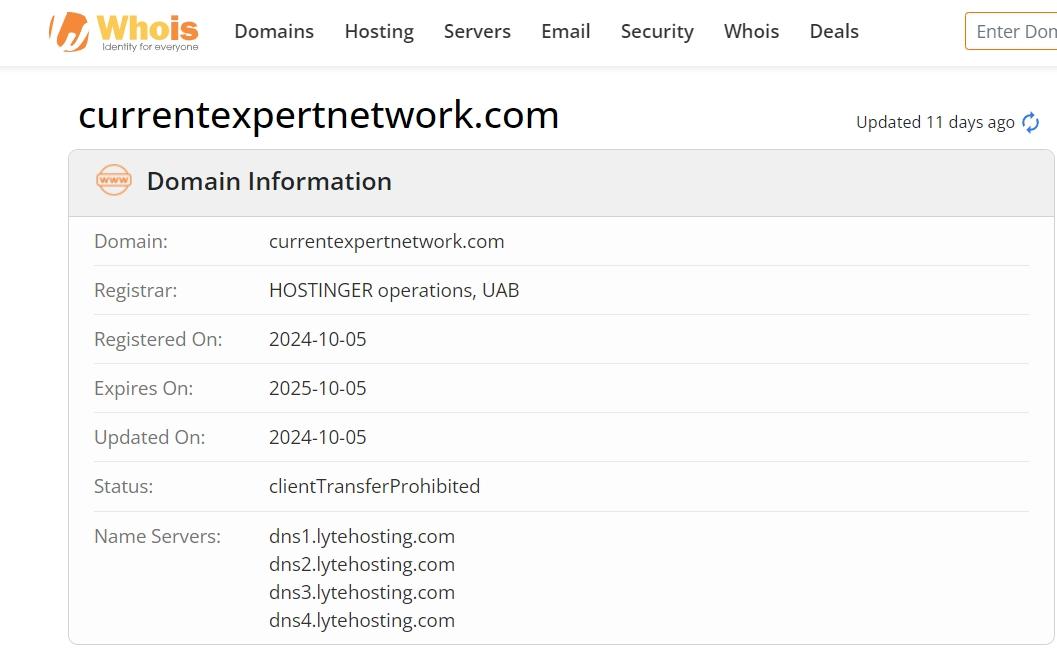This screenshot has height=654, width=1057.
Task: Select the Registered On date 2024-10-05
Action: pyautogui.click(x=318, y=339)
